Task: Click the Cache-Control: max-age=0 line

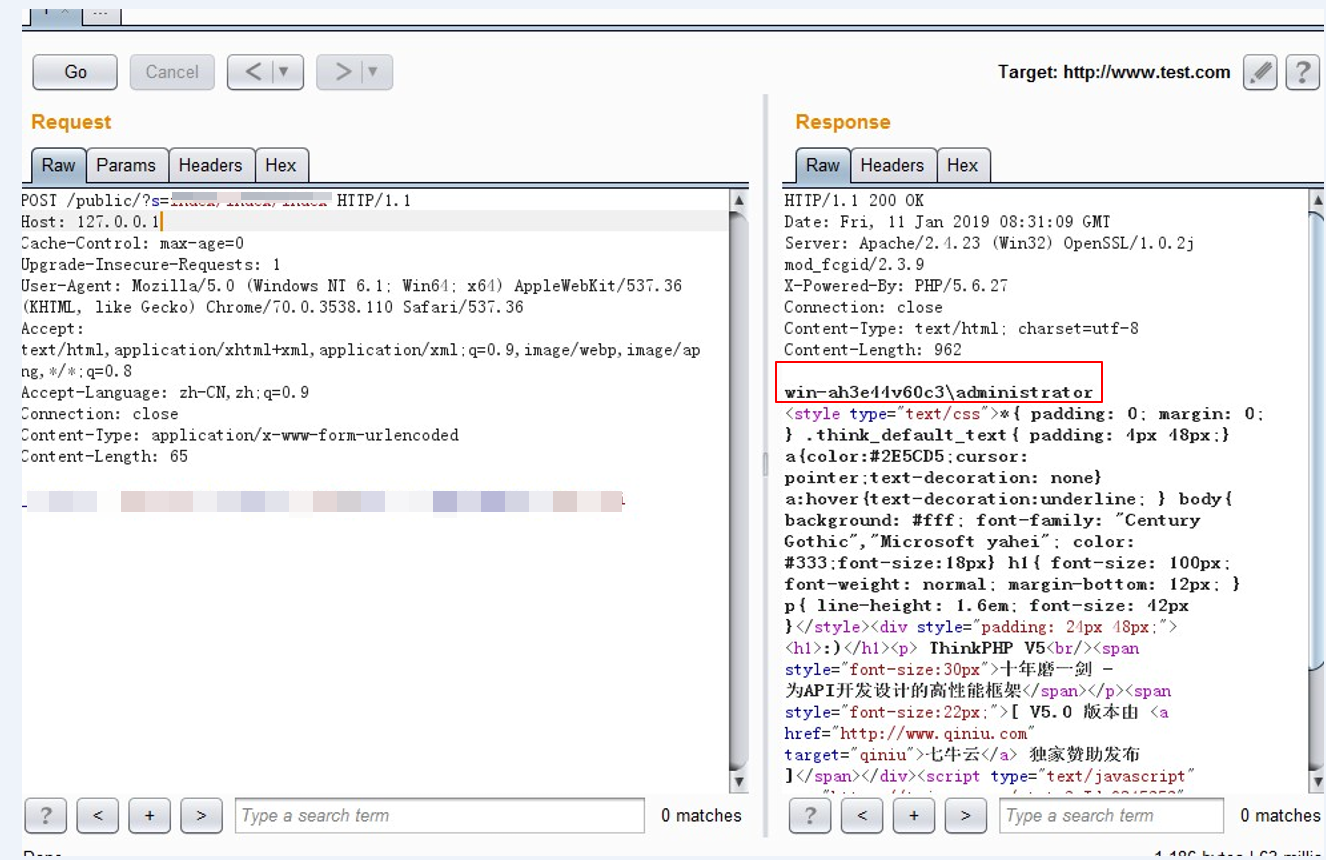Action: click(x=132, y=243)
